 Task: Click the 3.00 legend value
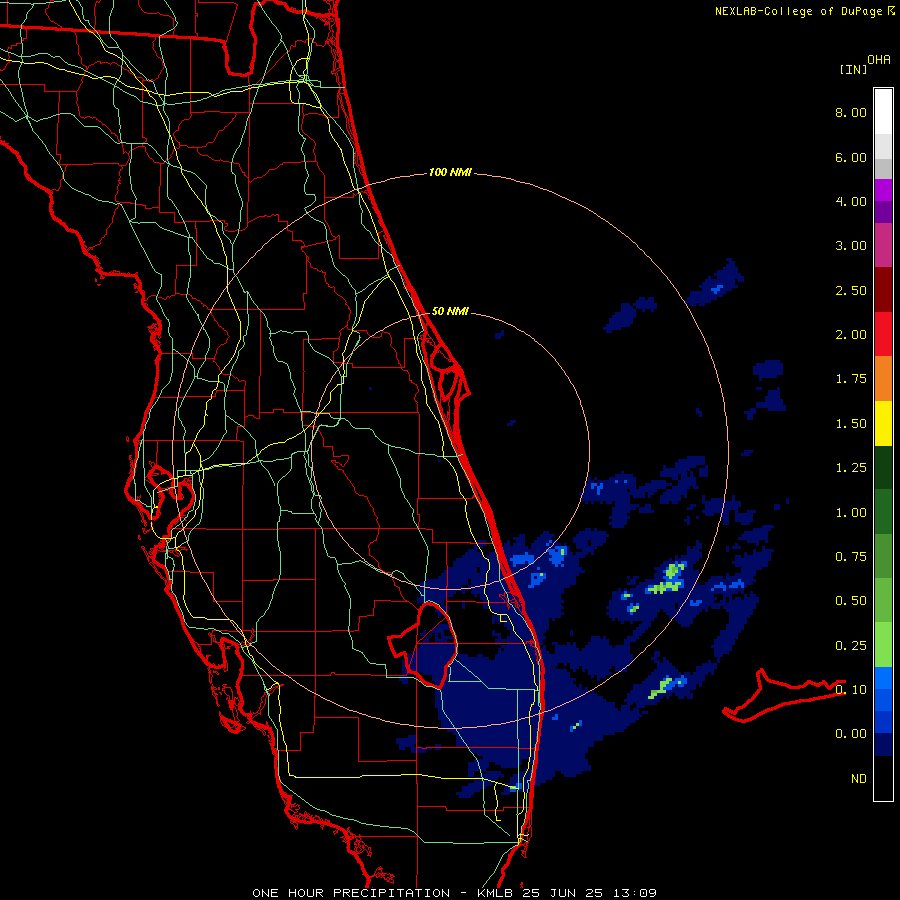(851, 246)
